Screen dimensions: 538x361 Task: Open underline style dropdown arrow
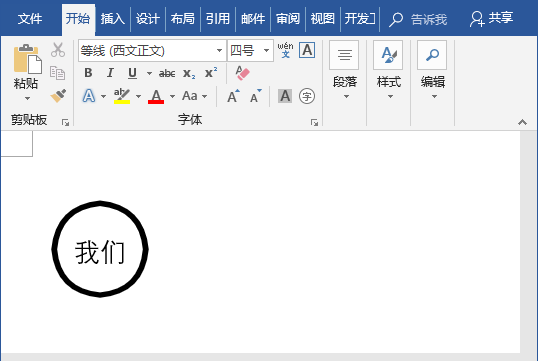click(149, 73)
